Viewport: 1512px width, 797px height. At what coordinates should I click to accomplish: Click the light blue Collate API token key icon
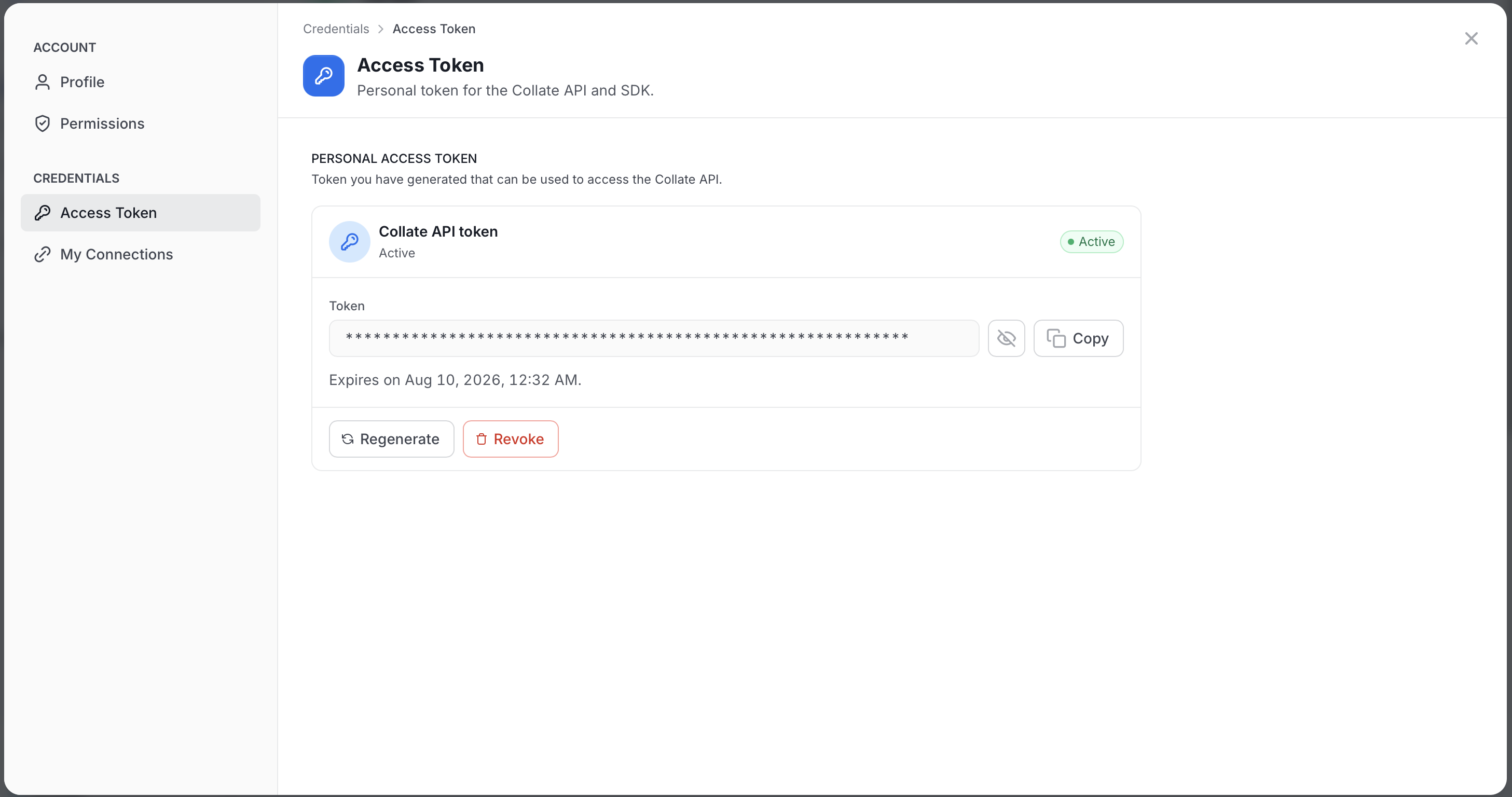click(349, 242)
